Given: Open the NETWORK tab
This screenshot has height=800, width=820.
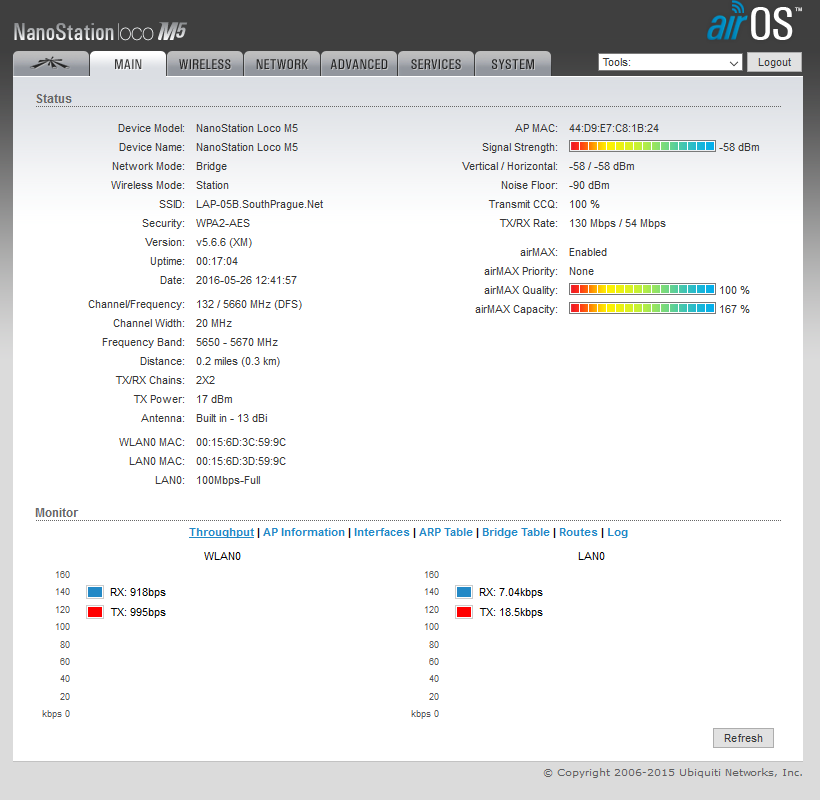Looking at the screenshot, I should click(x=282, y=64).
